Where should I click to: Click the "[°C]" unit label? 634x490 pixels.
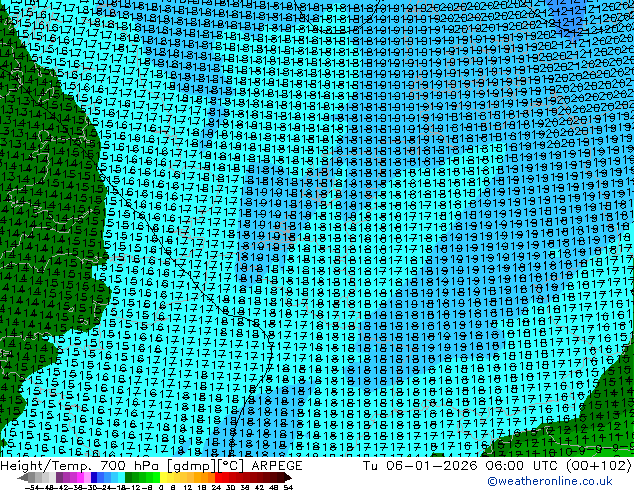(x=231, y=466)
